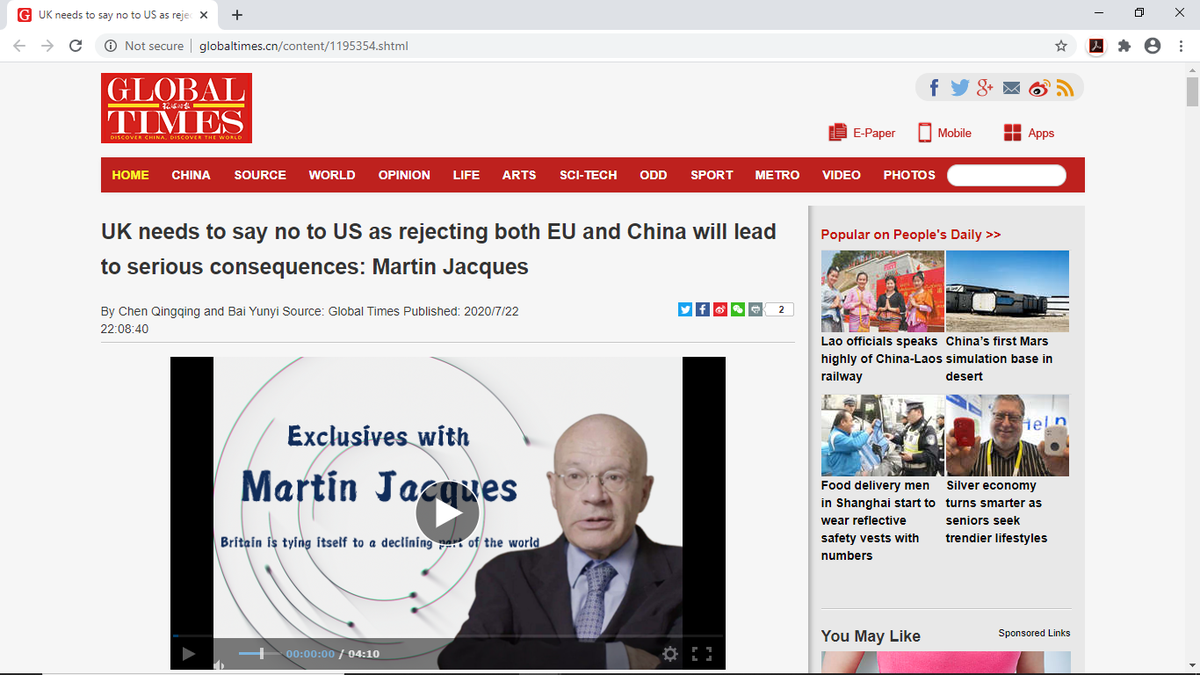Screen dimensions: 1200x675
Task: Open the SOURCE section
Action: tap(260, 175)
